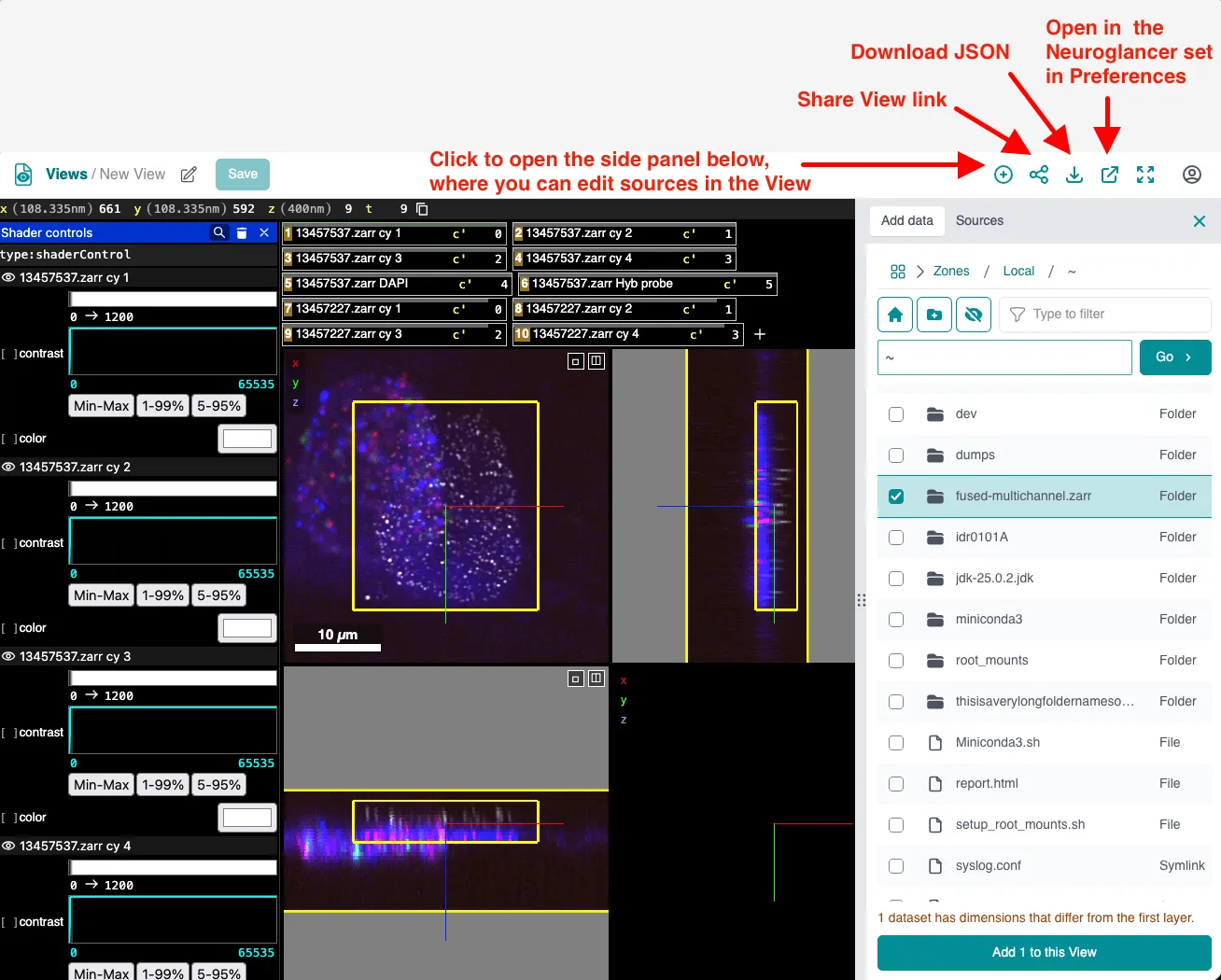
Task: Check the dev folder checkbox
Action: (x=896, y=414)
